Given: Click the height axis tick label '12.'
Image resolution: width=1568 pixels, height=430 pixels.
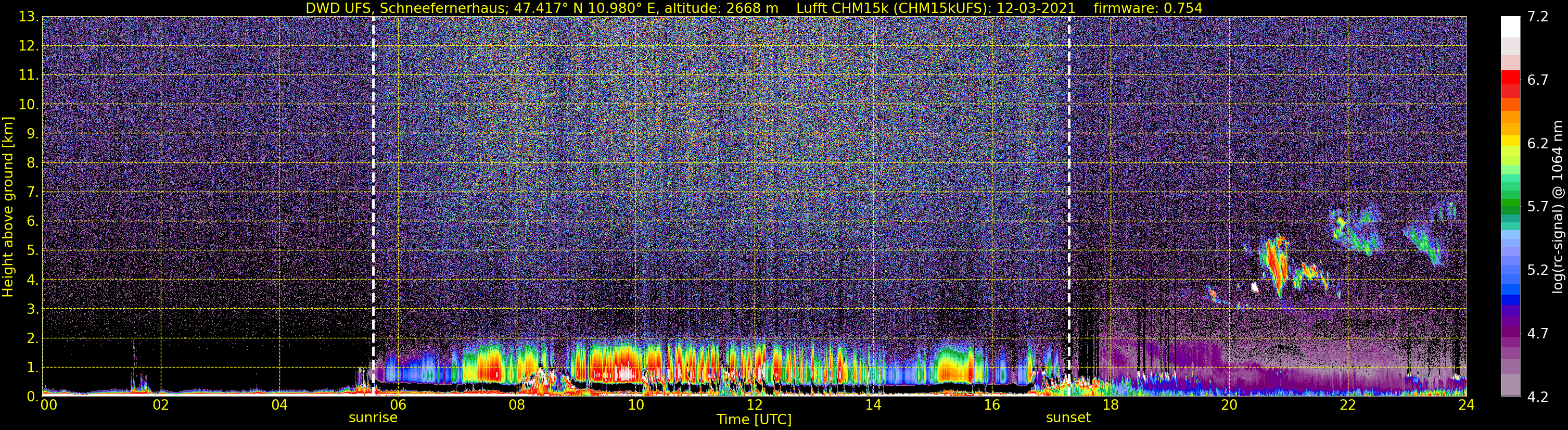Looking at the screenshot, I should pos(29,46).
